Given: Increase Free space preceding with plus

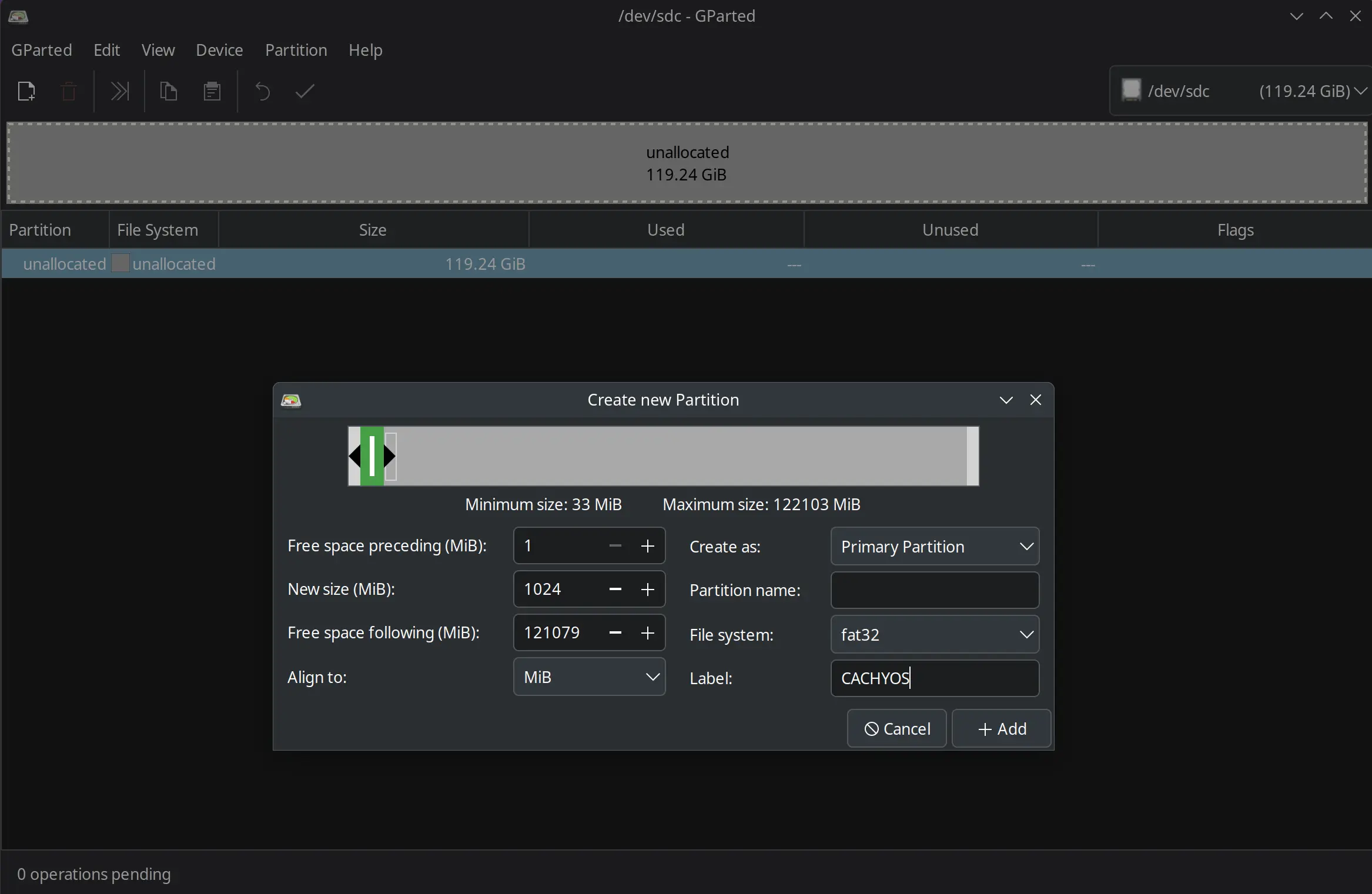Looking at the screenshot, I should pos(647,546).
